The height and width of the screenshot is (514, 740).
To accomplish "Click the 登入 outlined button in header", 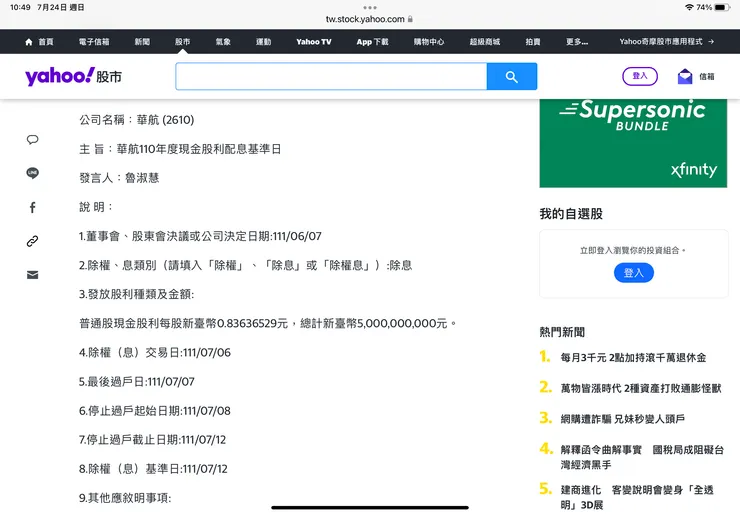I will (x=640, y=76).
